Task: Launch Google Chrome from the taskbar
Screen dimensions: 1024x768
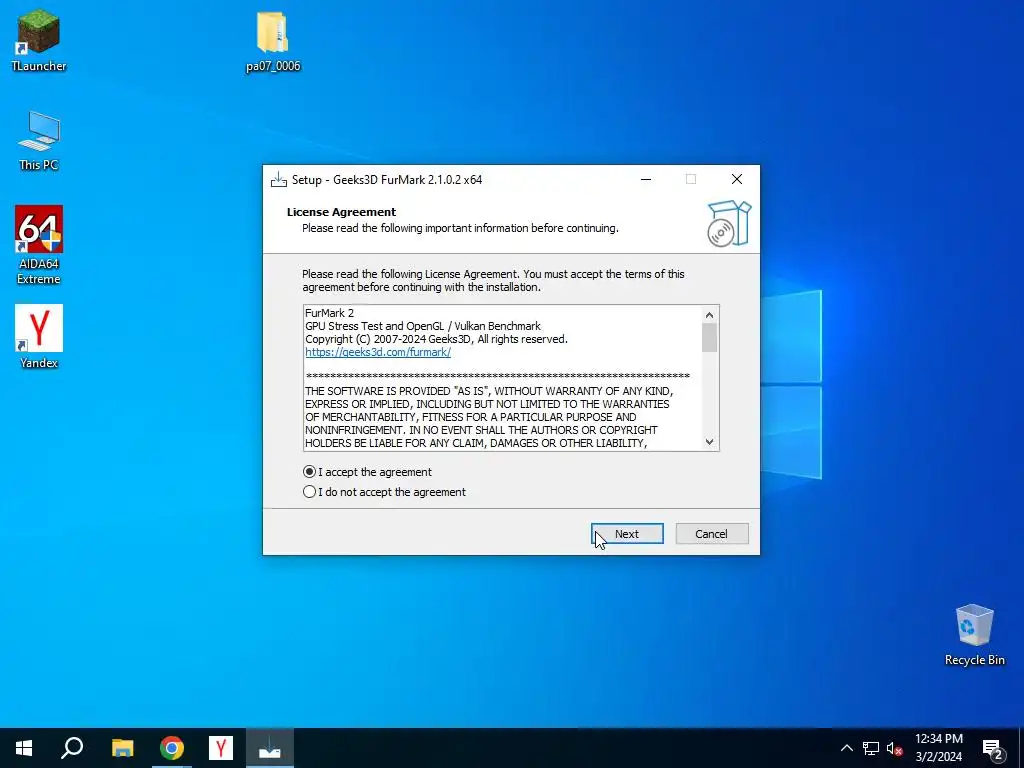Action: [172, 748]
